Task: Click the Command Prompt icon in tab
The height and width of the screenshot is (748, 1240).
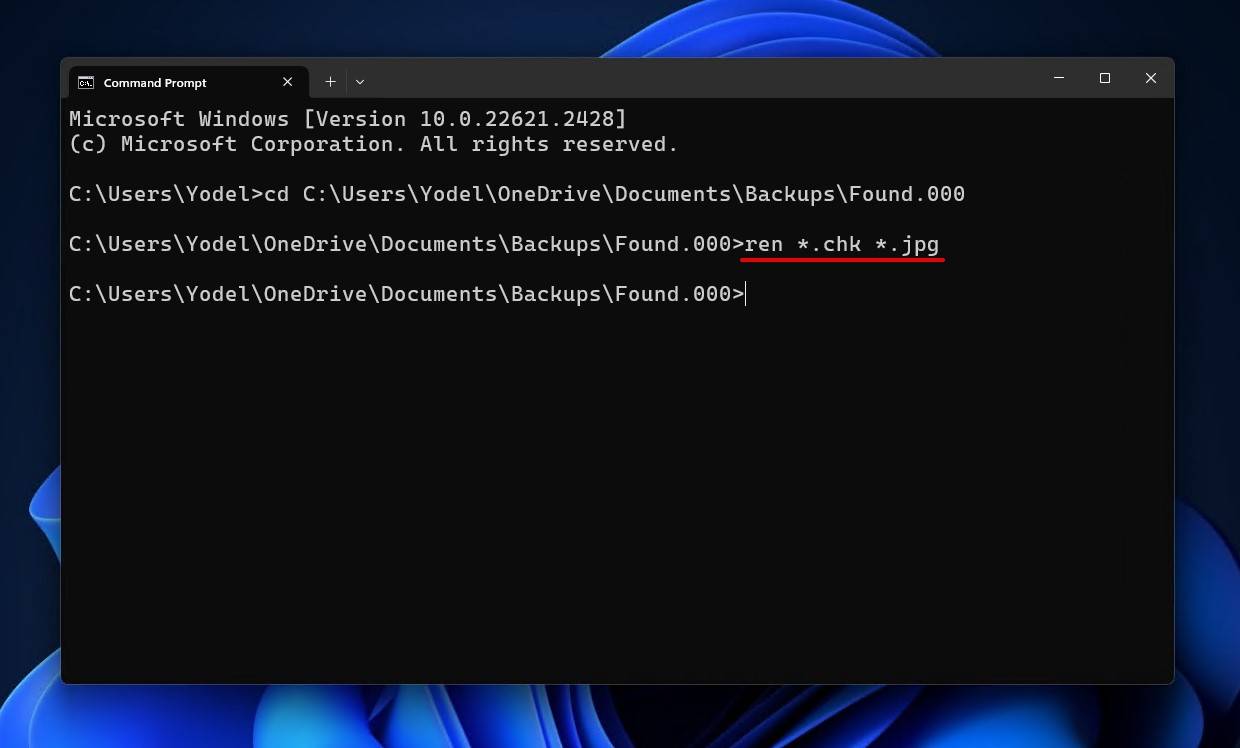Action: (x=86, y=83)
